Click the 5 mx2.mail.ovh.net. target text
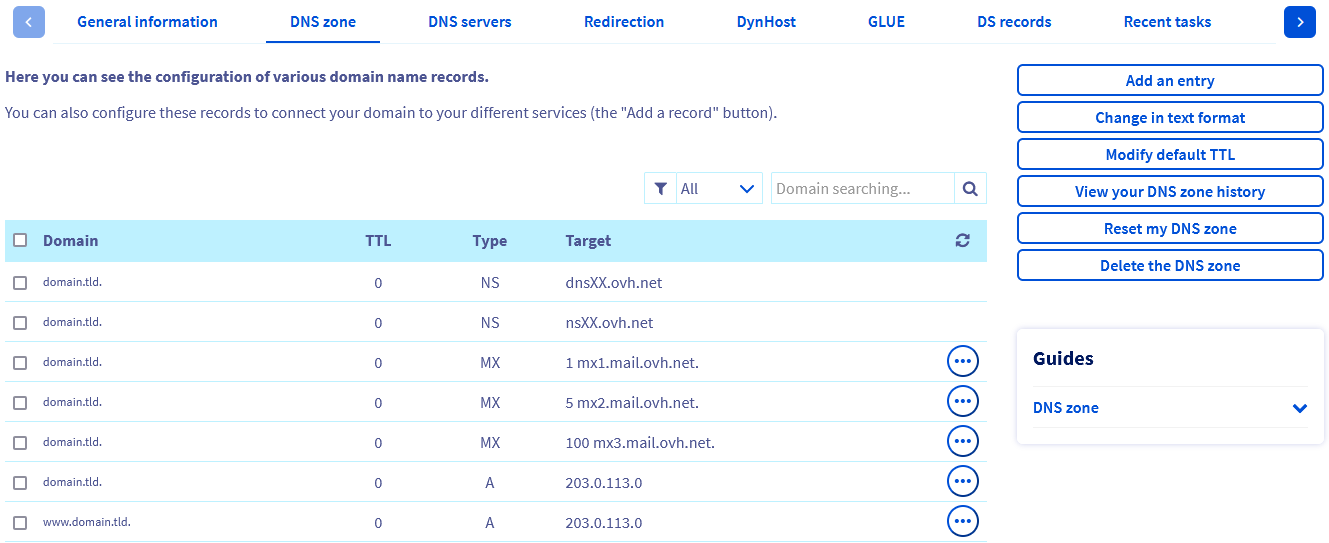Screen dimensions: 1329x543 point(632,403)
